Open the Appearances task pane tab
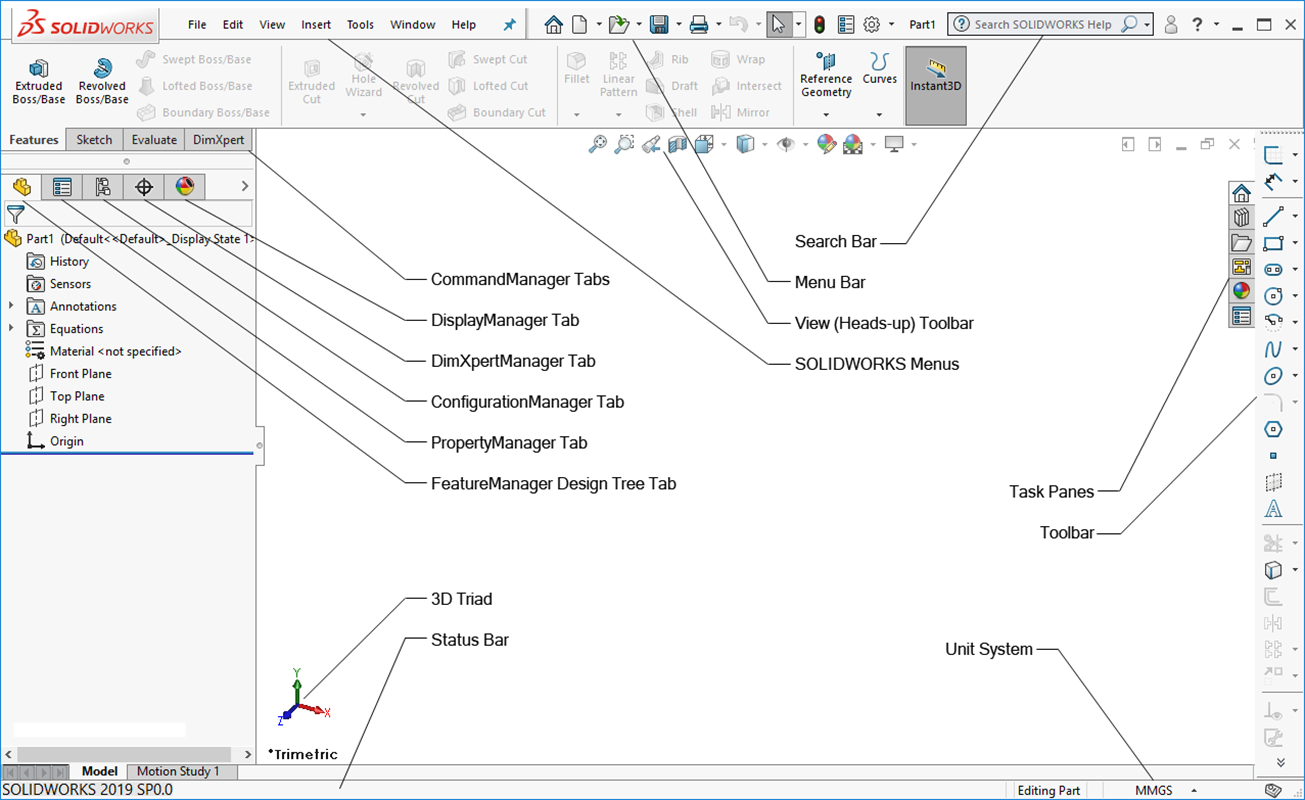This screenshot has height=800, width=1305. [x=1241, y=291]
